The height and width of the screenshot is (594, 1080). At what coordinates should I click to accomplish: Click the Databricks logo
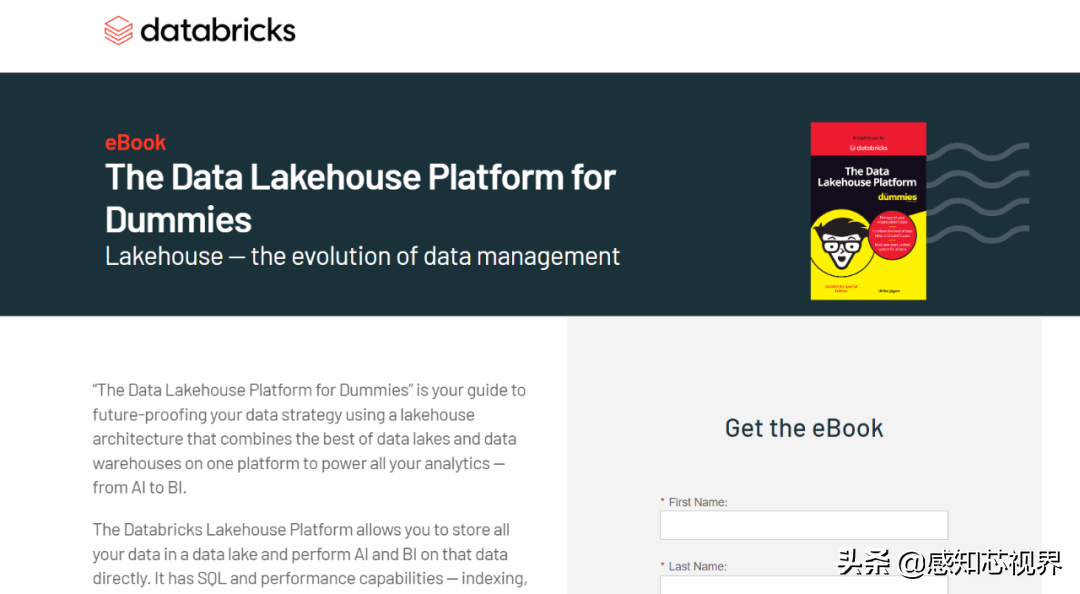click(x=200, y=30)
